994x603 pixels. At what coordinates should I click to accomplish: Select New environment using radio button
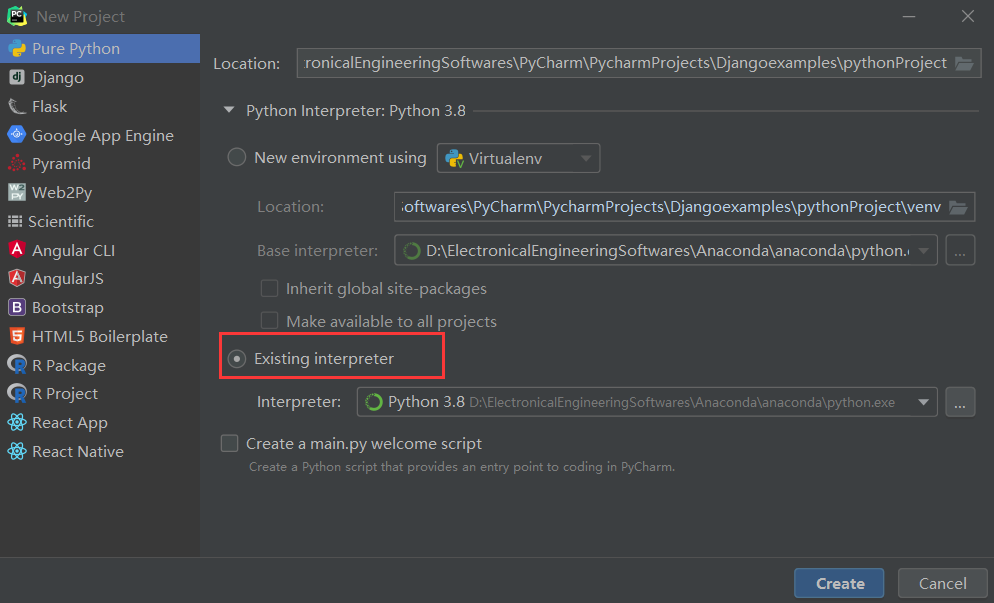click(236, 157)
